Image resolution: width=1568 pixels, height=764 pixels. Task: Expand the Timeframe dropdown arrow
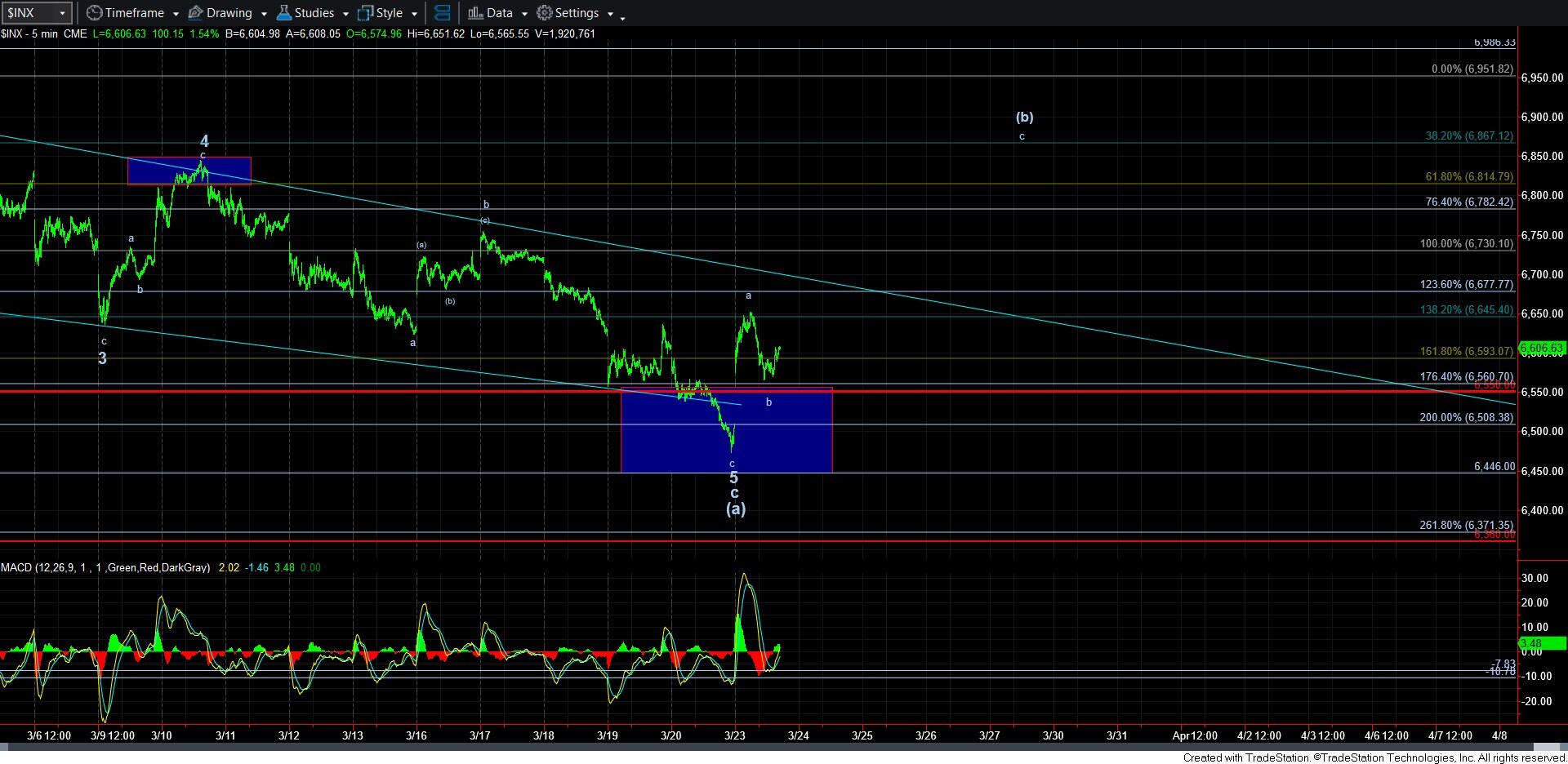click(176, 14)
